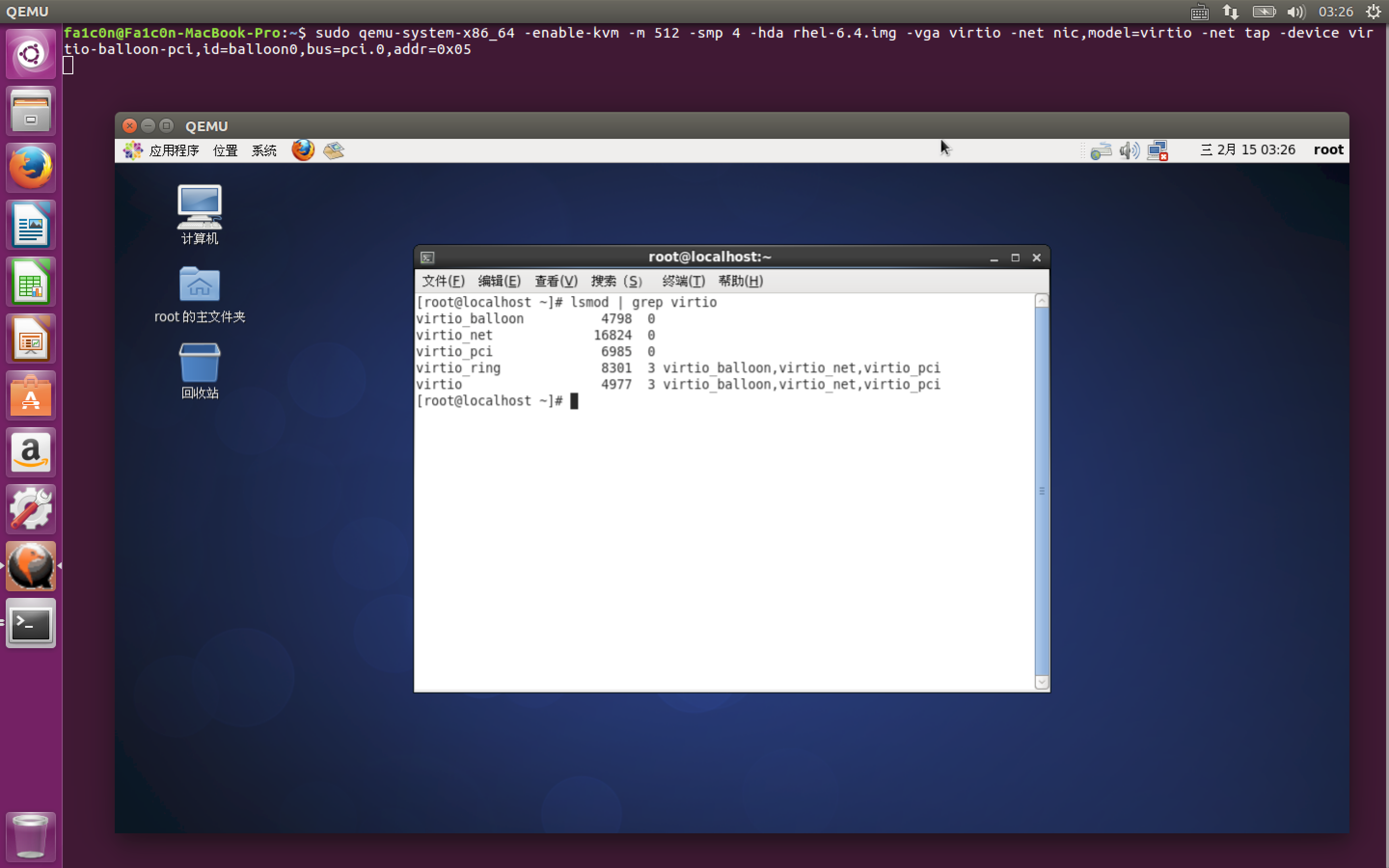Image resolution: width=1389 pixels, height=868 pixels.
Task: Open Ubuntu Software Center in the dock
Action: pyautogui.click(x=31, y=395)
